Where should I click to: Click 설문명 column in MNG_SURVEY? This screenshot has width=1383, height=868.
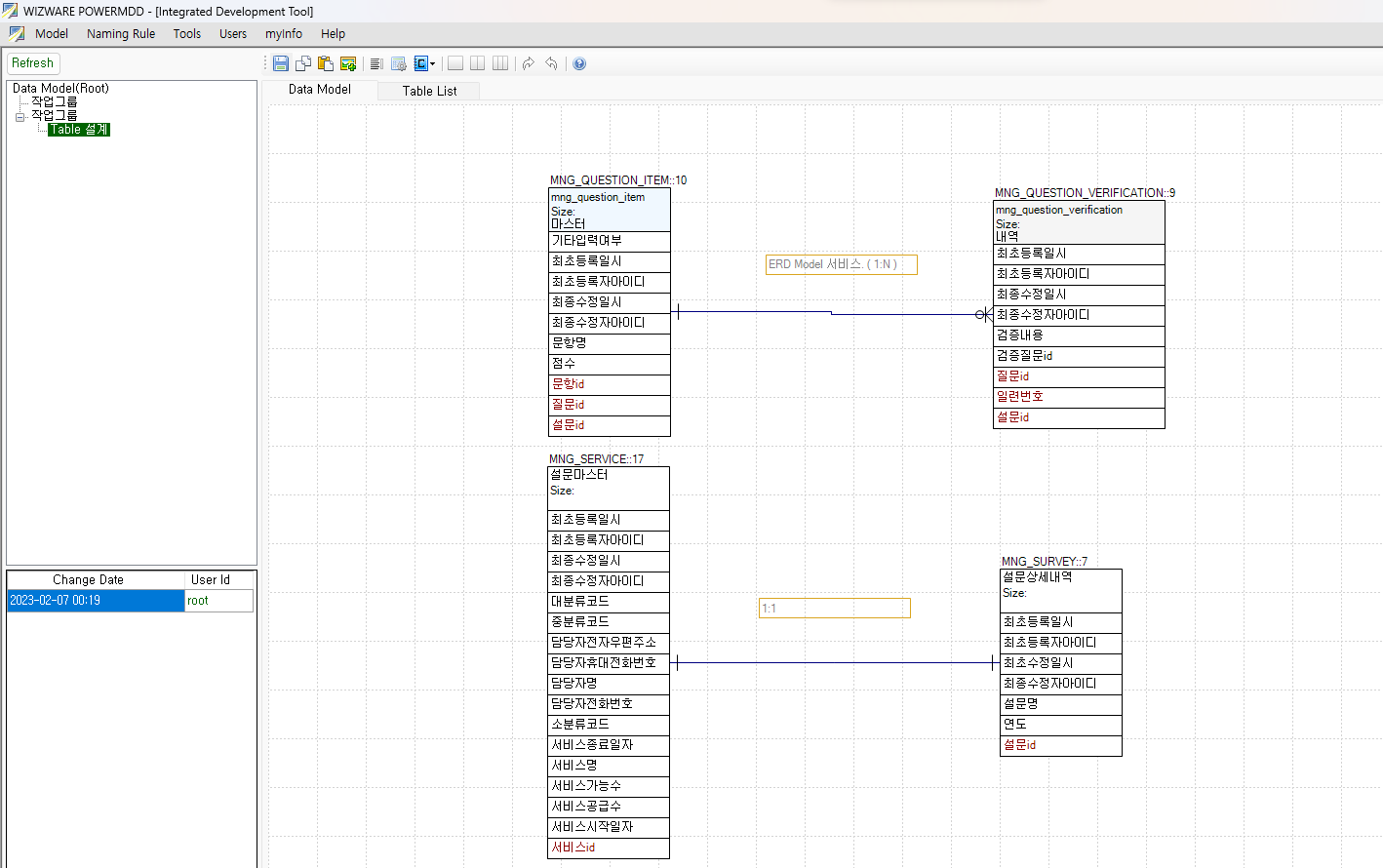point(1061,704)
